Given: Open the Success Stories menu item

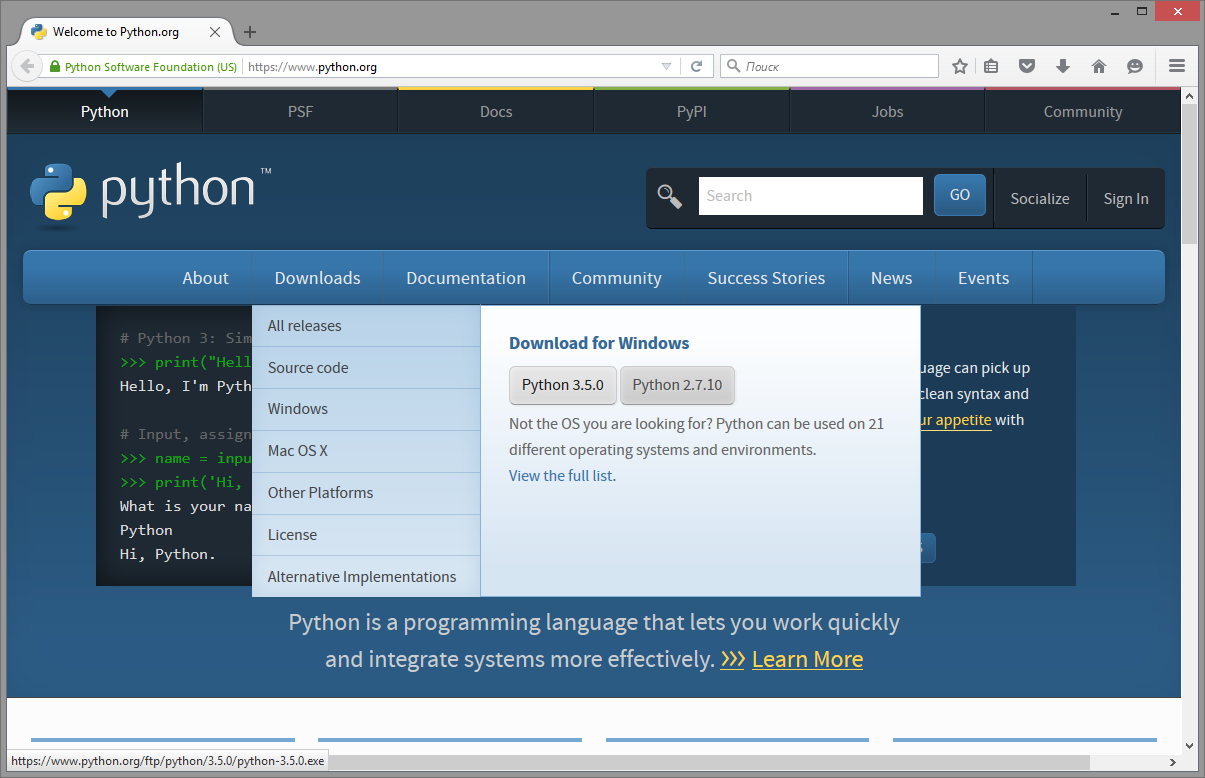Looking at the screenshot, I should click(766, 278).
